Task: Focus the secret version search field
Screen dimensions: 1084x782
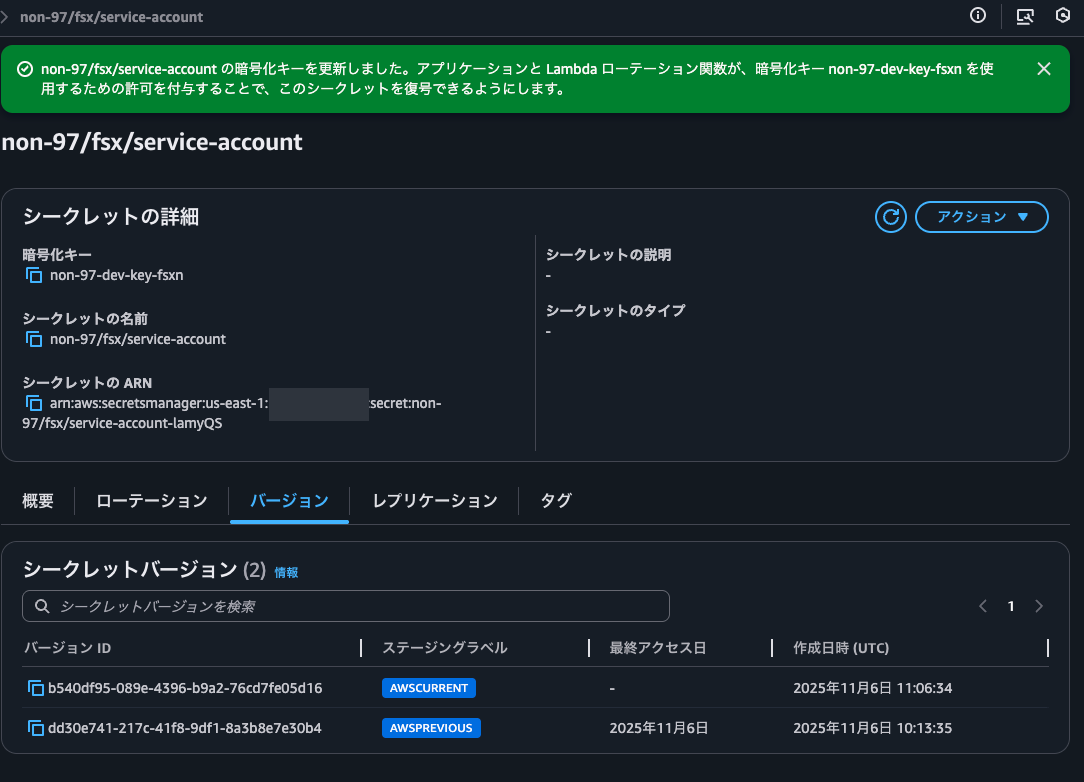Action: tap(346, 606)
